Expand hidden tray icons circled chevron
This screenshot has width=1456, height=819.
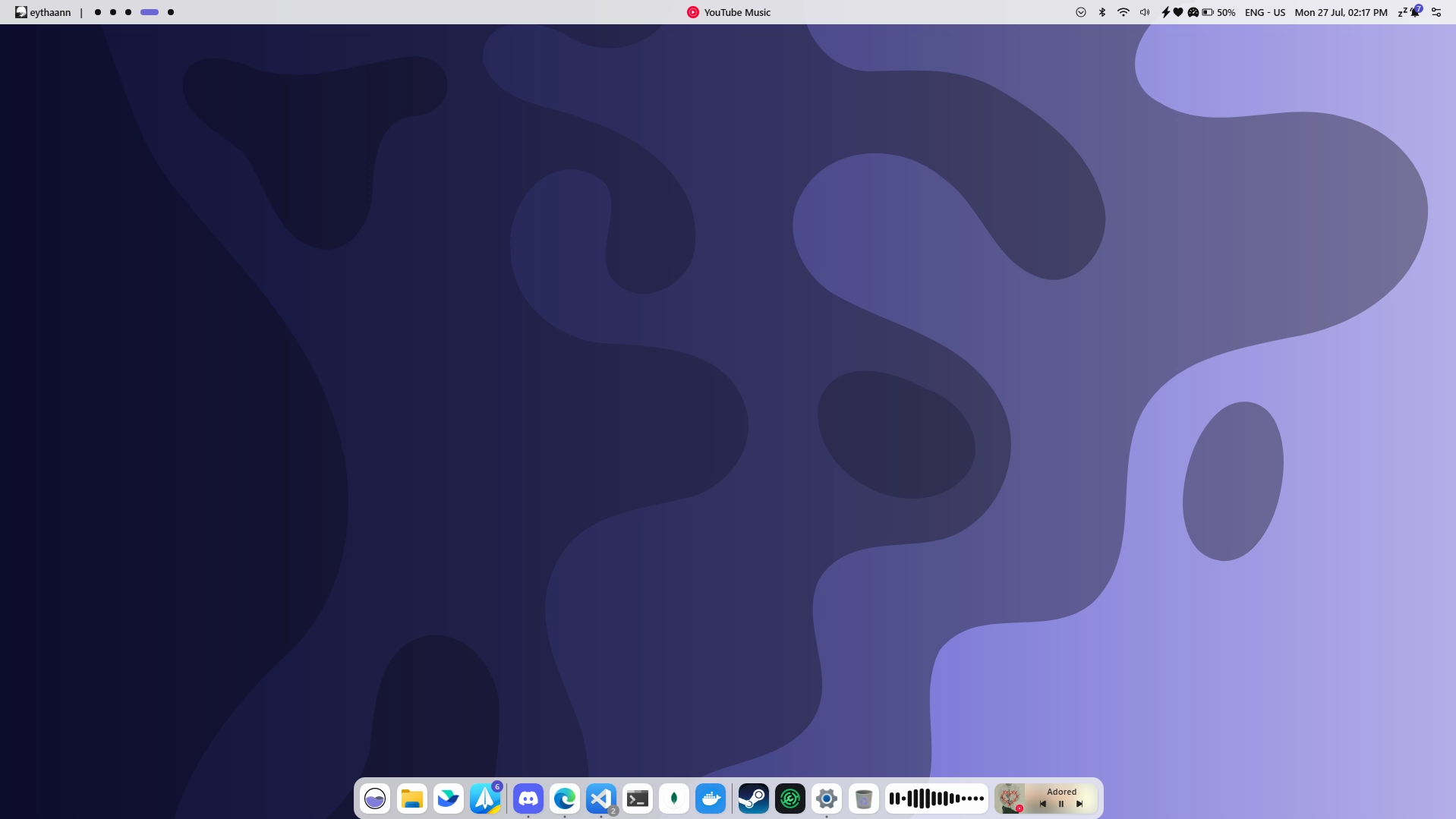[x=1081, y=12]
